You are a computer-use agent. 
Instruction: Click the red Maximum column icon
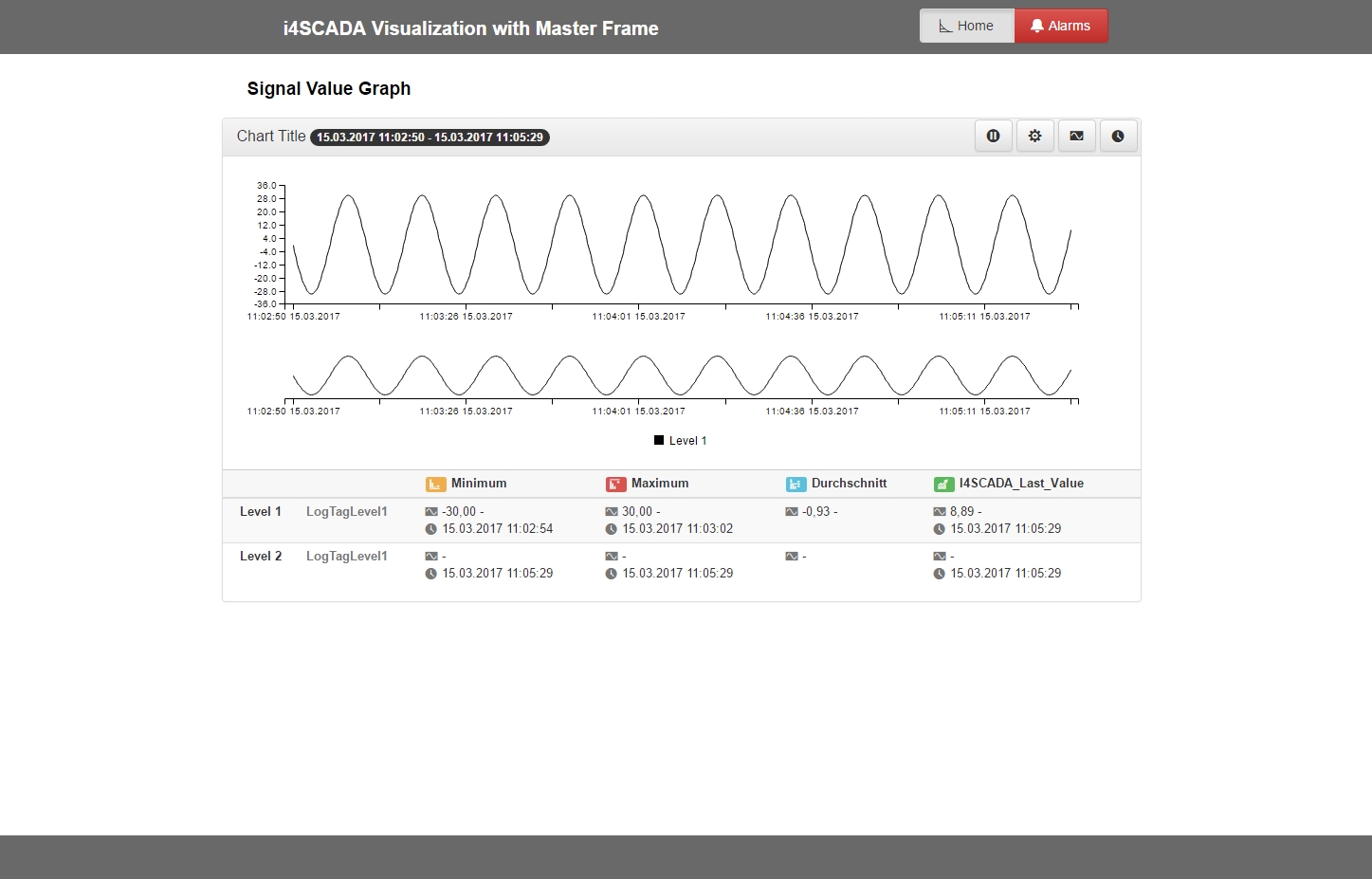[x=615, y=484]
